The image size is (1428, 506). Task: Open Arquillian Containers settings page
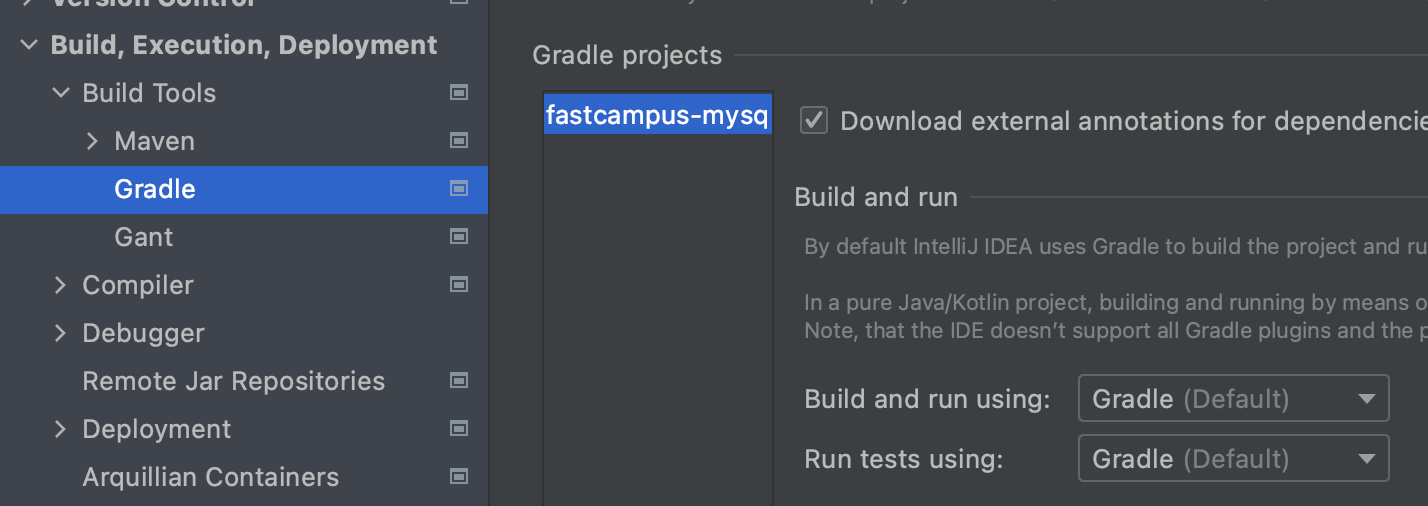coord(210,477)
